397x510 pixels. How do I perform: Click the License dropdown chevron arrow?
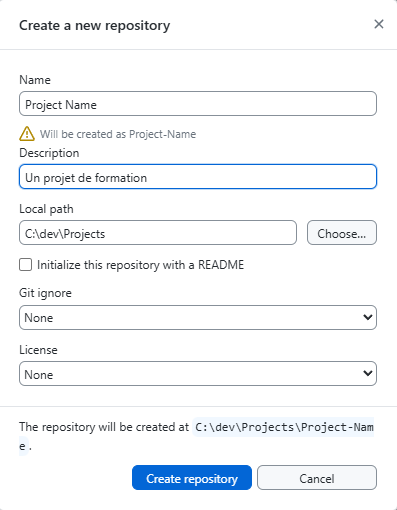pos(368,373)
